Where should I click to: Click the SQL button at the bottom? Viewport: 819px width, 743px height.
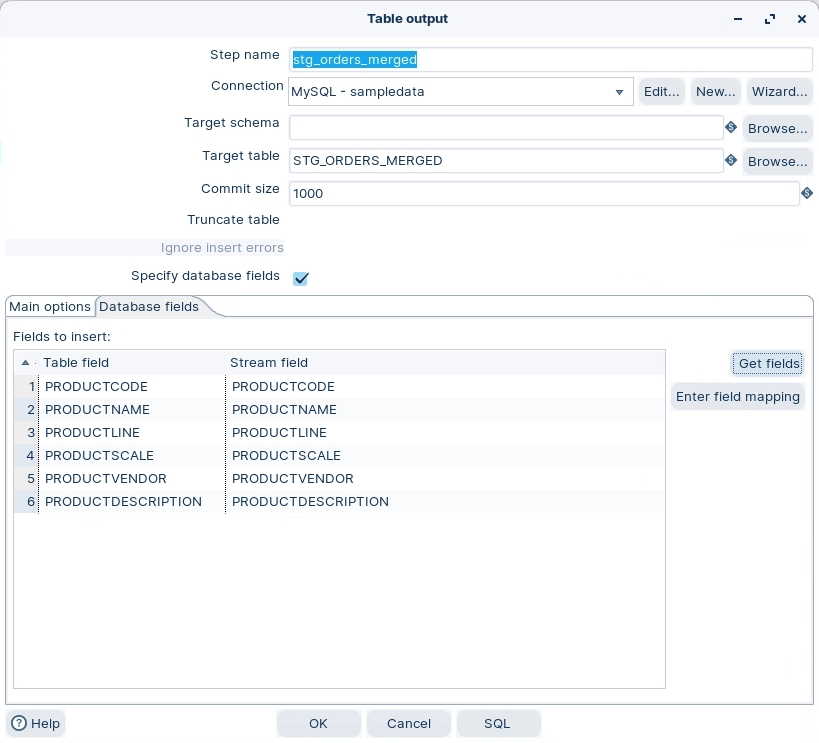(497, 723)
